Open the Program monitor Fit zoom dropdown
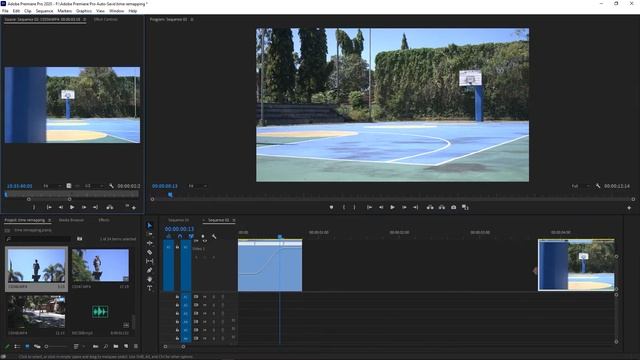The image size is (640, 360). coord(197,186)
